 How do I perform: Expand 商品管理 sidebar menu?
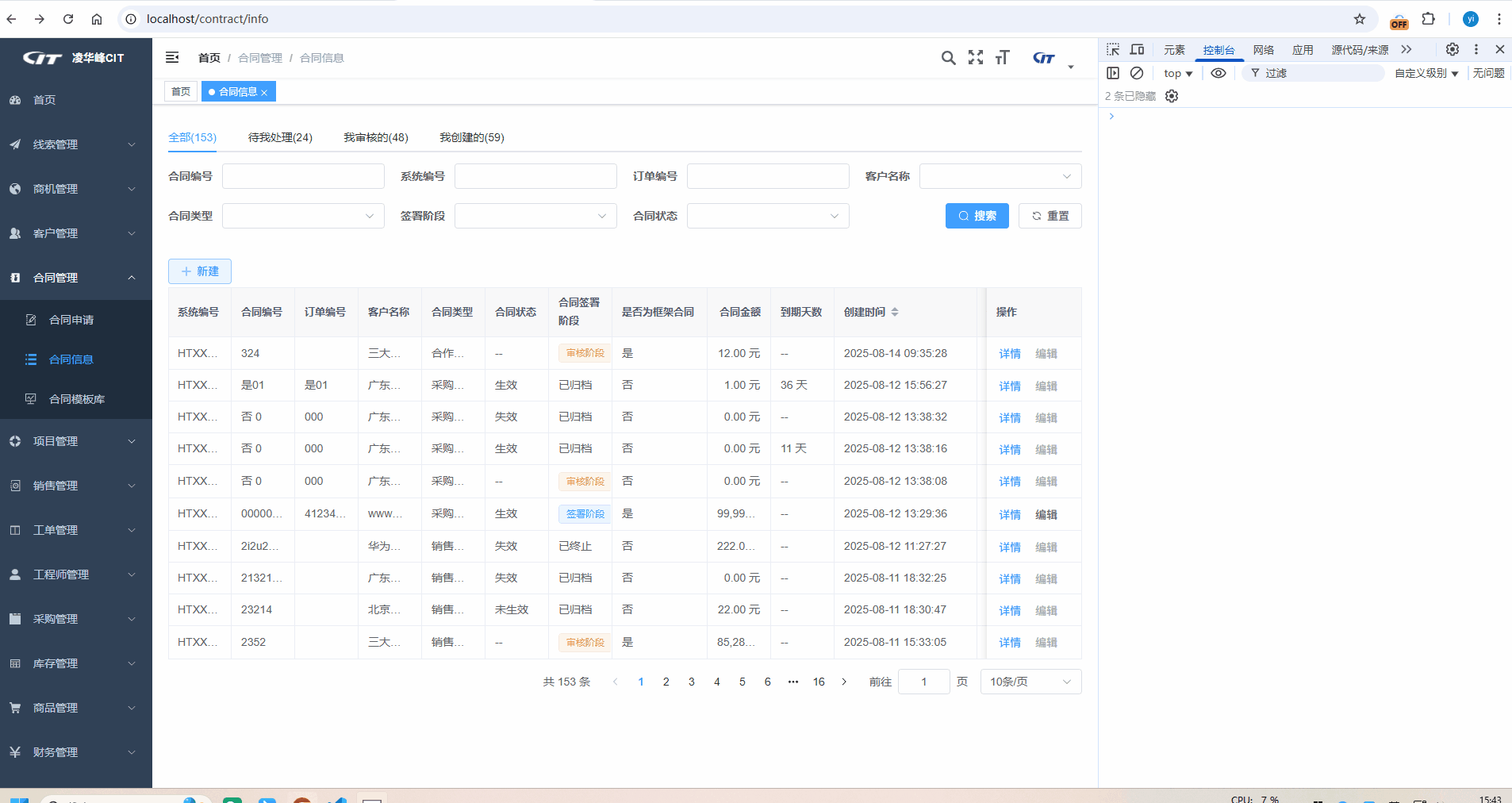pyautogui.click(x=76, y=708)
